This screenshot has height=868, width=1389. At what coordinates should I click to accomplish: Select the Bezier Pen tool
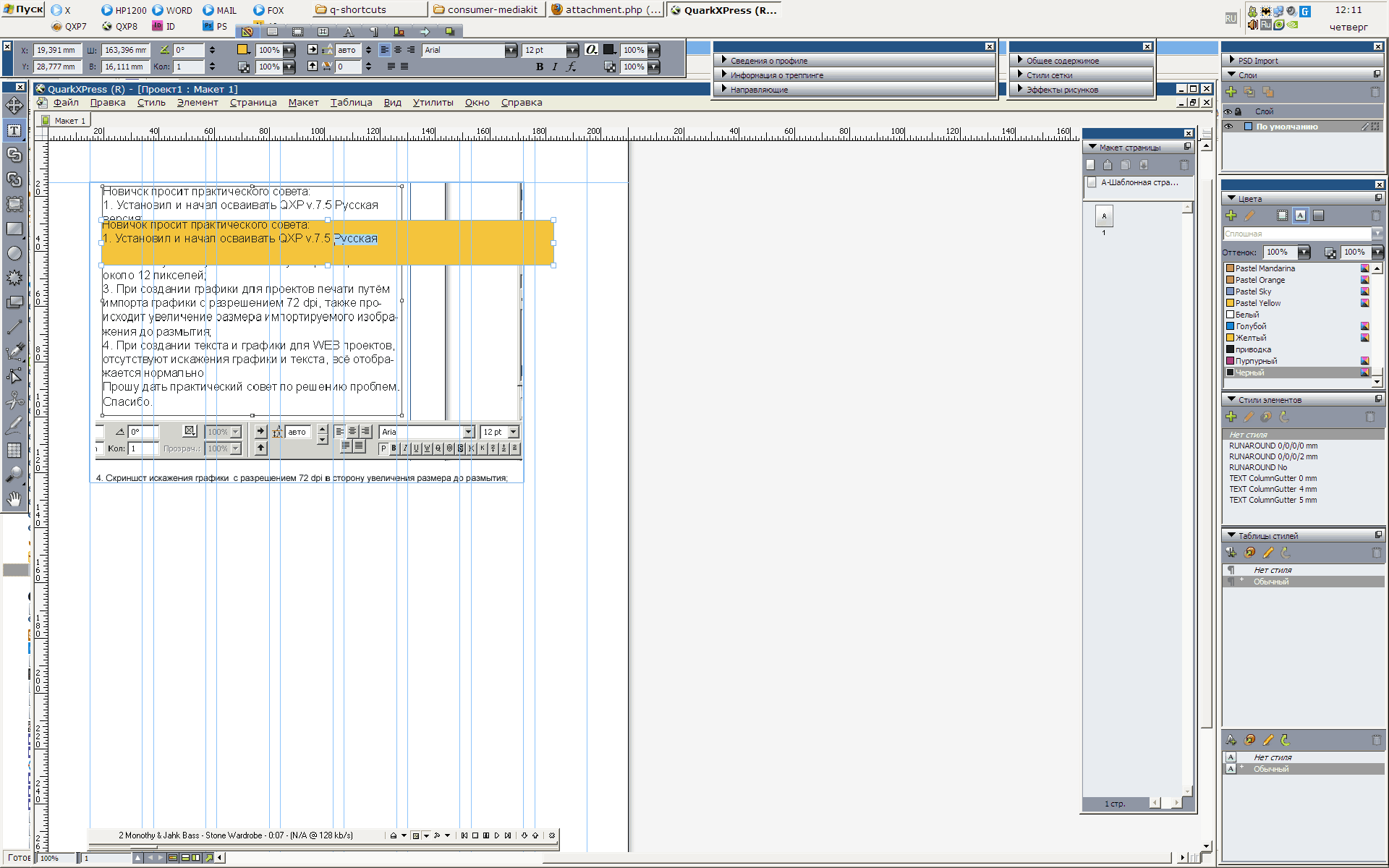pyautogui.click(x=14, y=352)
